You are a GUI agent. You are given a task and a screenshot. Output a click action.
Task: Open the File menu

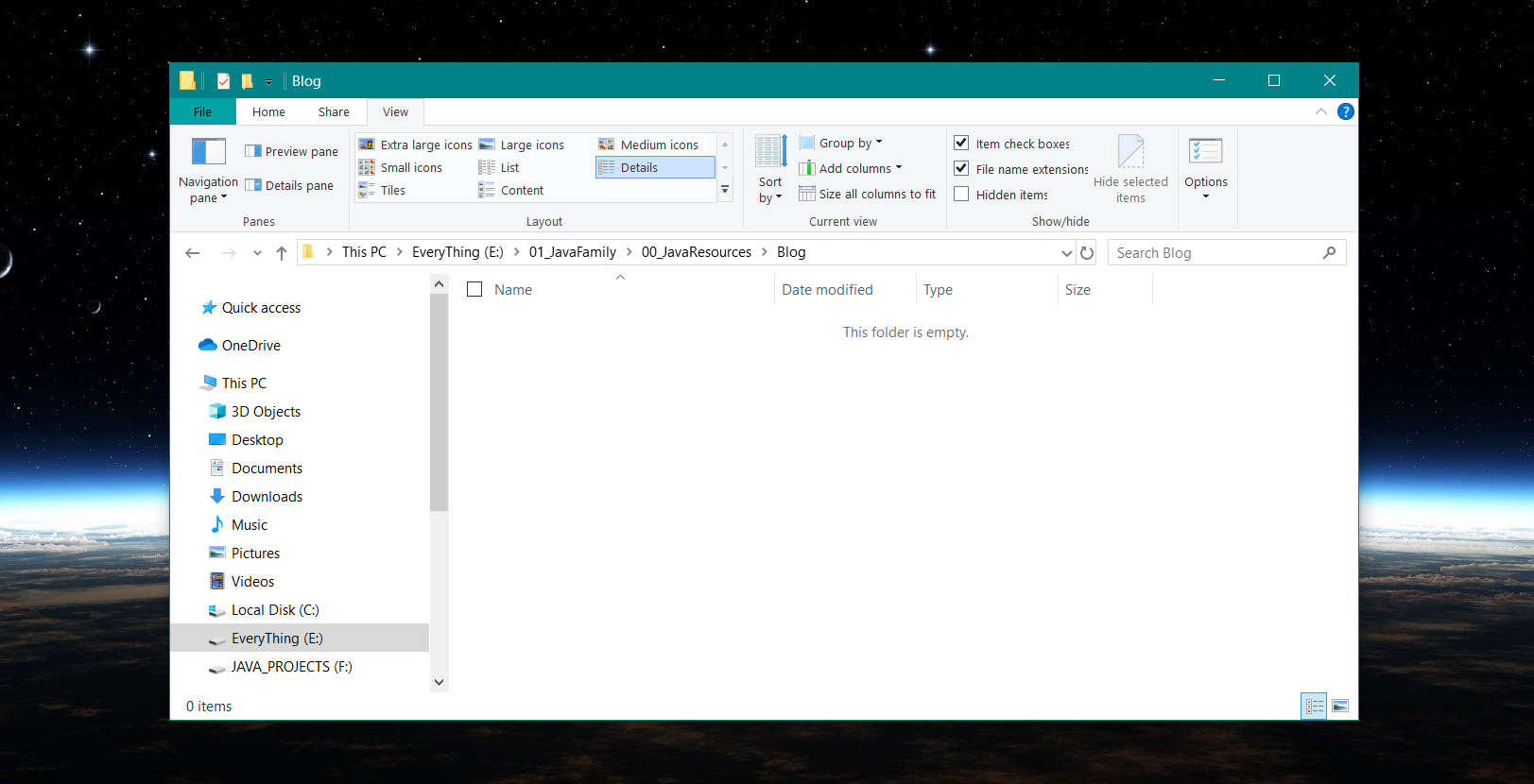[x=202, y=111]
